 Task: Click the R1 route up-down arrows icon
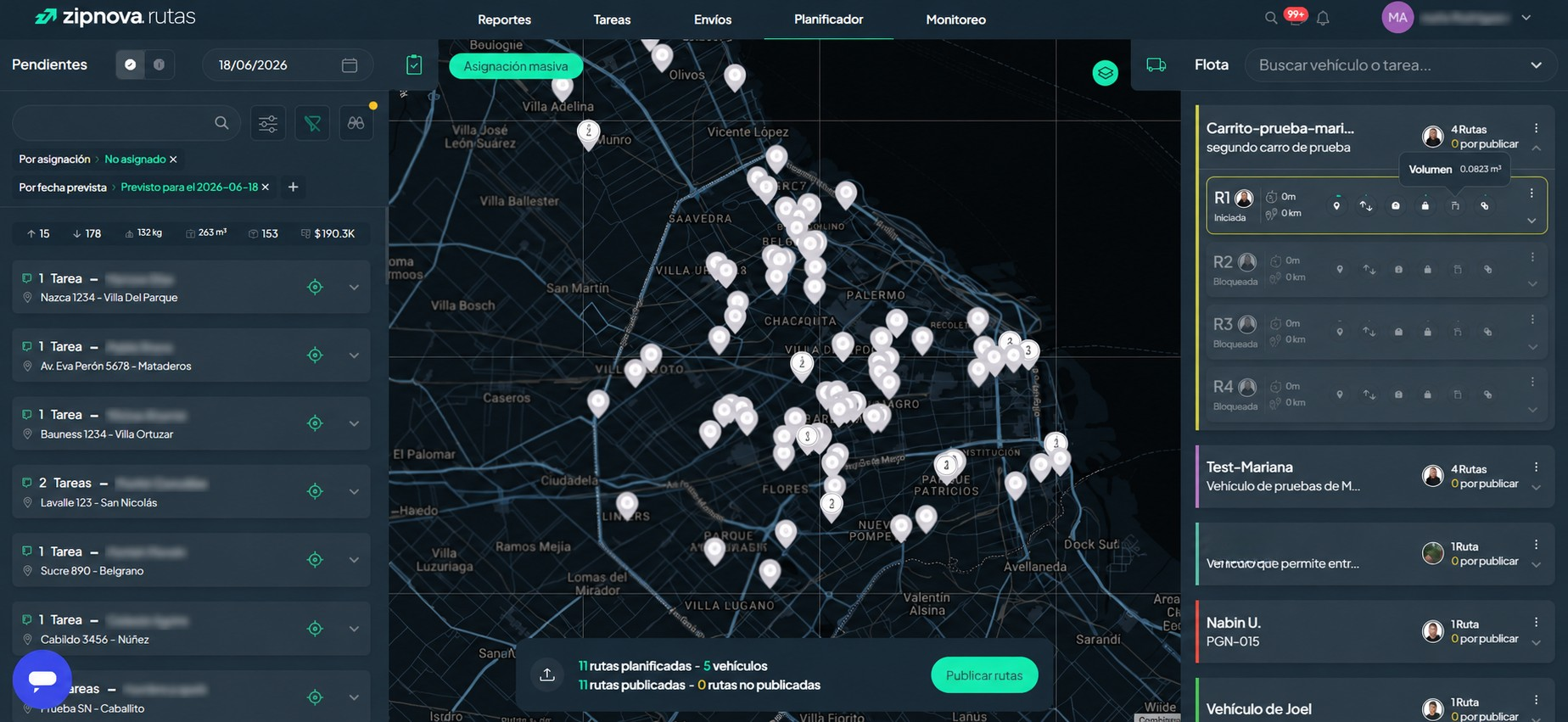(x=1366, y=205)
